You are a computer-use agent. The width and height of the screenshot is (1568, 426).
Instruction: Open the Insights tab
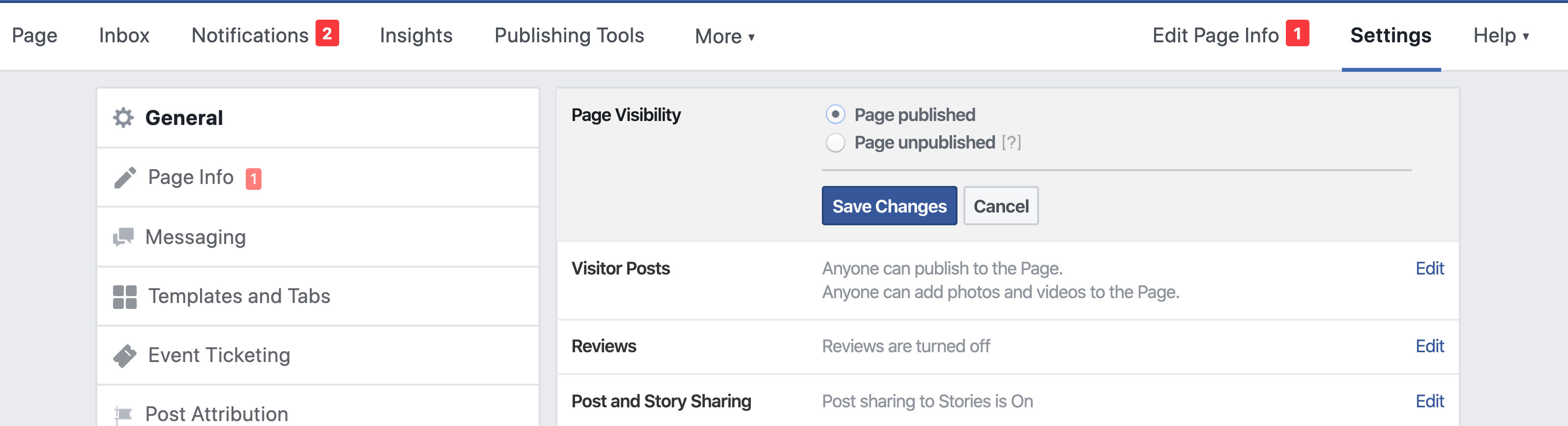pyautogui.click(x=416, y=36)
